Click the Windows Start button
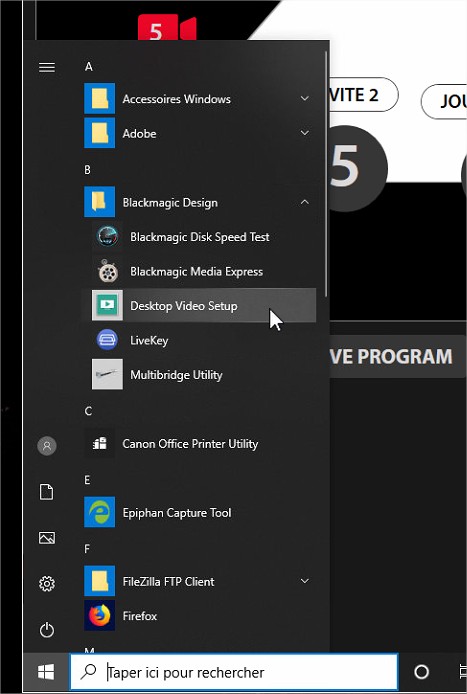The height and width of the screenshot is (694, 467). pos(46,672)
